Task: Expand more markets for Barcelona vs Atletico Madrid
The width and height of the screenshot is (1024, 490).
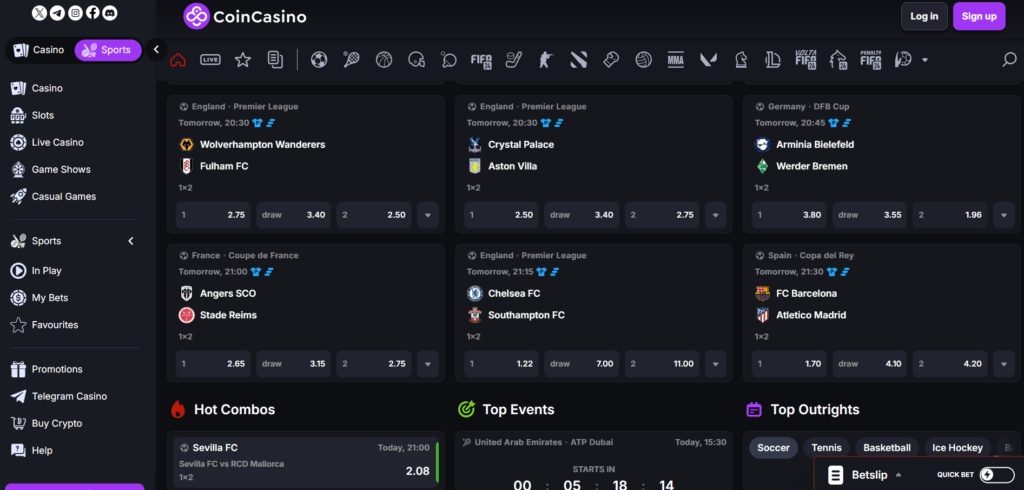Action: 1004,364
